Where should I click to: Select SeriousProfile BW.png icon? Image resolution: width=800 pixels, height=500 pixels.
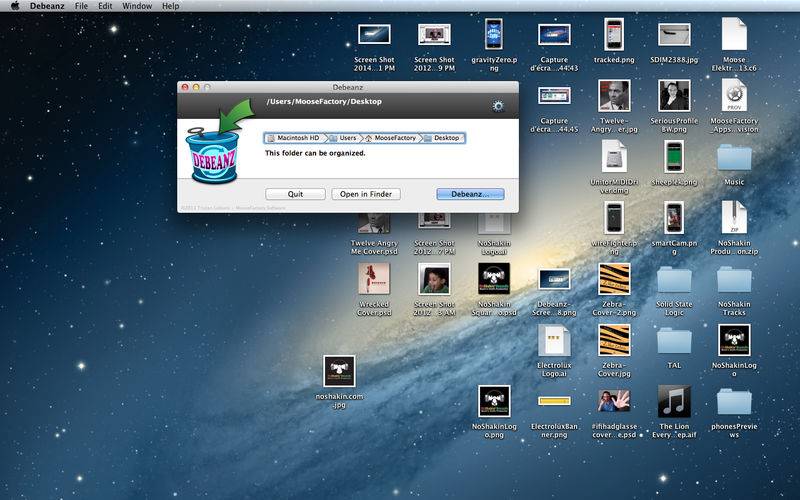coord(674,95)
